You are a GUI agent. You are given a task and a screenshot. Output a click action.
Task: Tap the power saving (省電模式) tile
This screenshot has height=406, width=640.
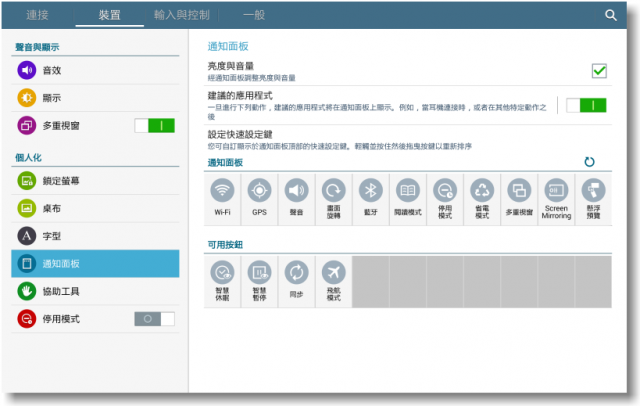[x=482, y=197]
